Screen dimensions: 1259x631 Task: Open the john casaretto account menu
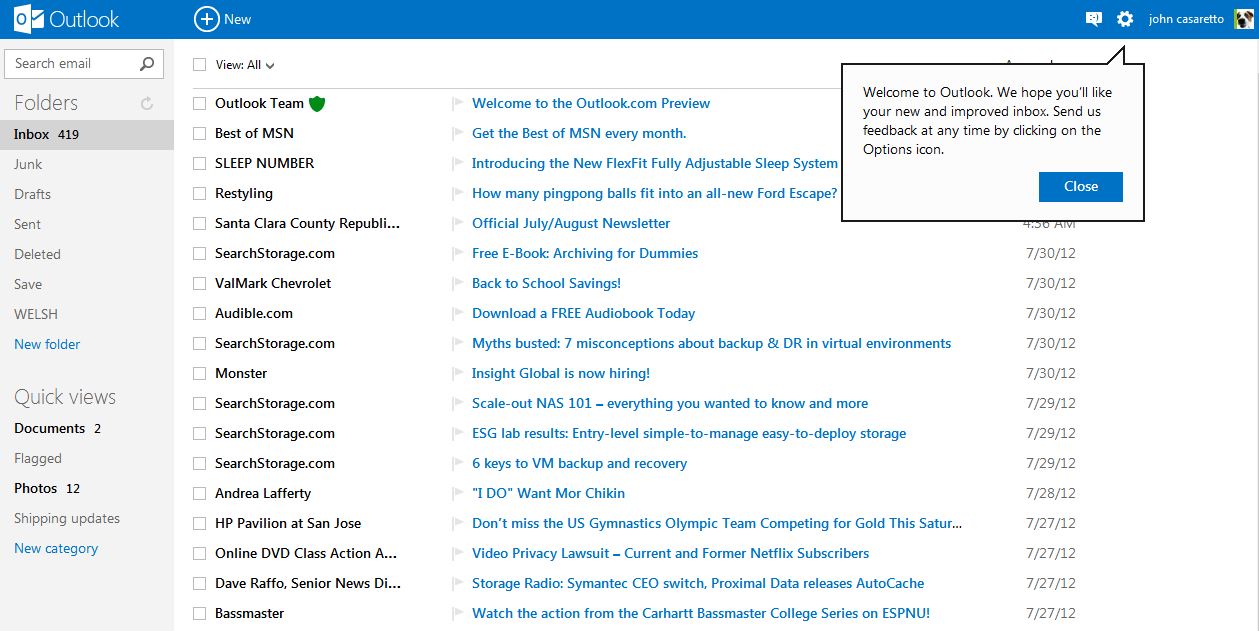click(x=1186, y=19)
